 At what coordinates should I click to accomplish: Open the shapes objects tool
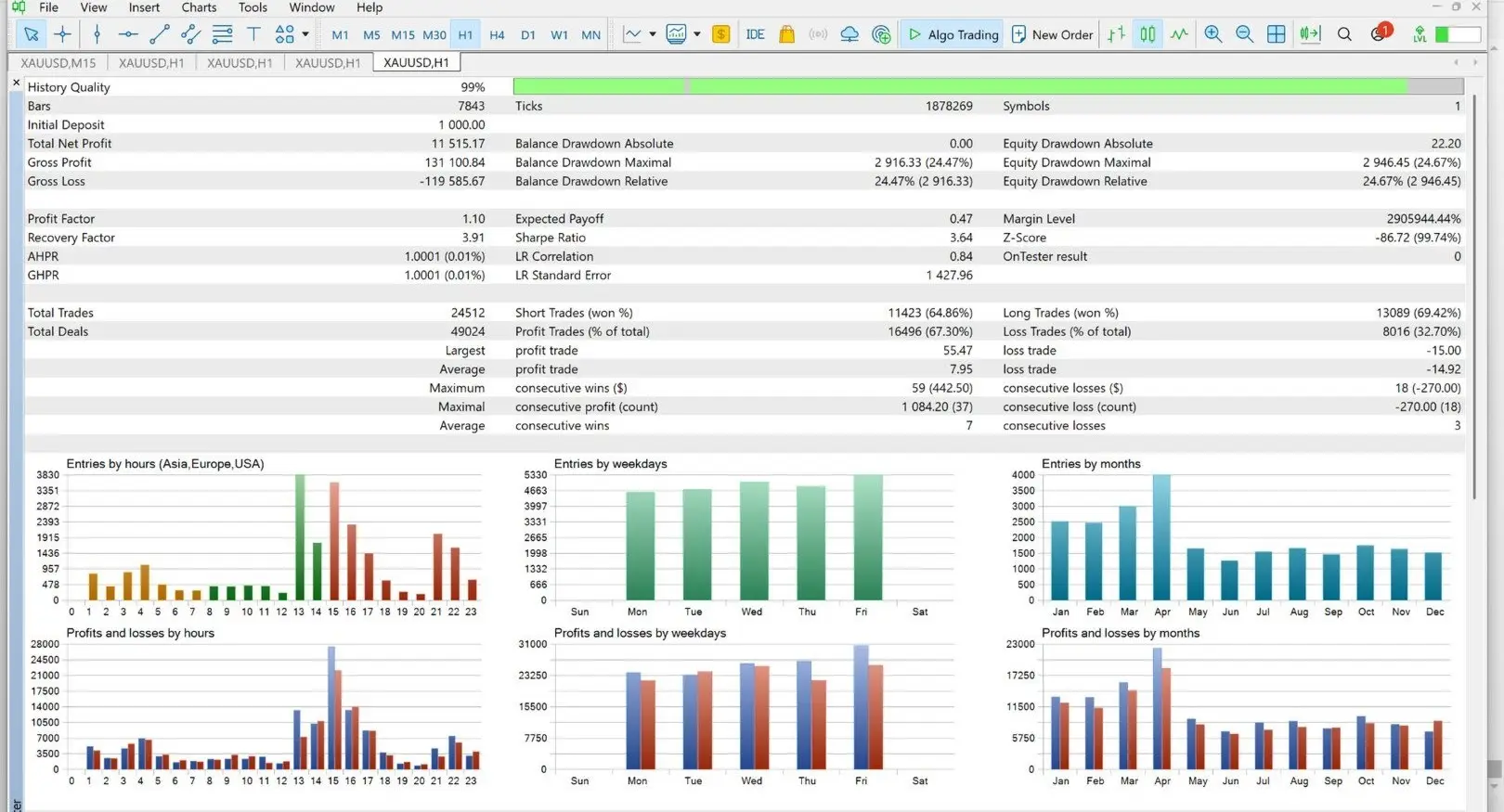pos(284,34)
